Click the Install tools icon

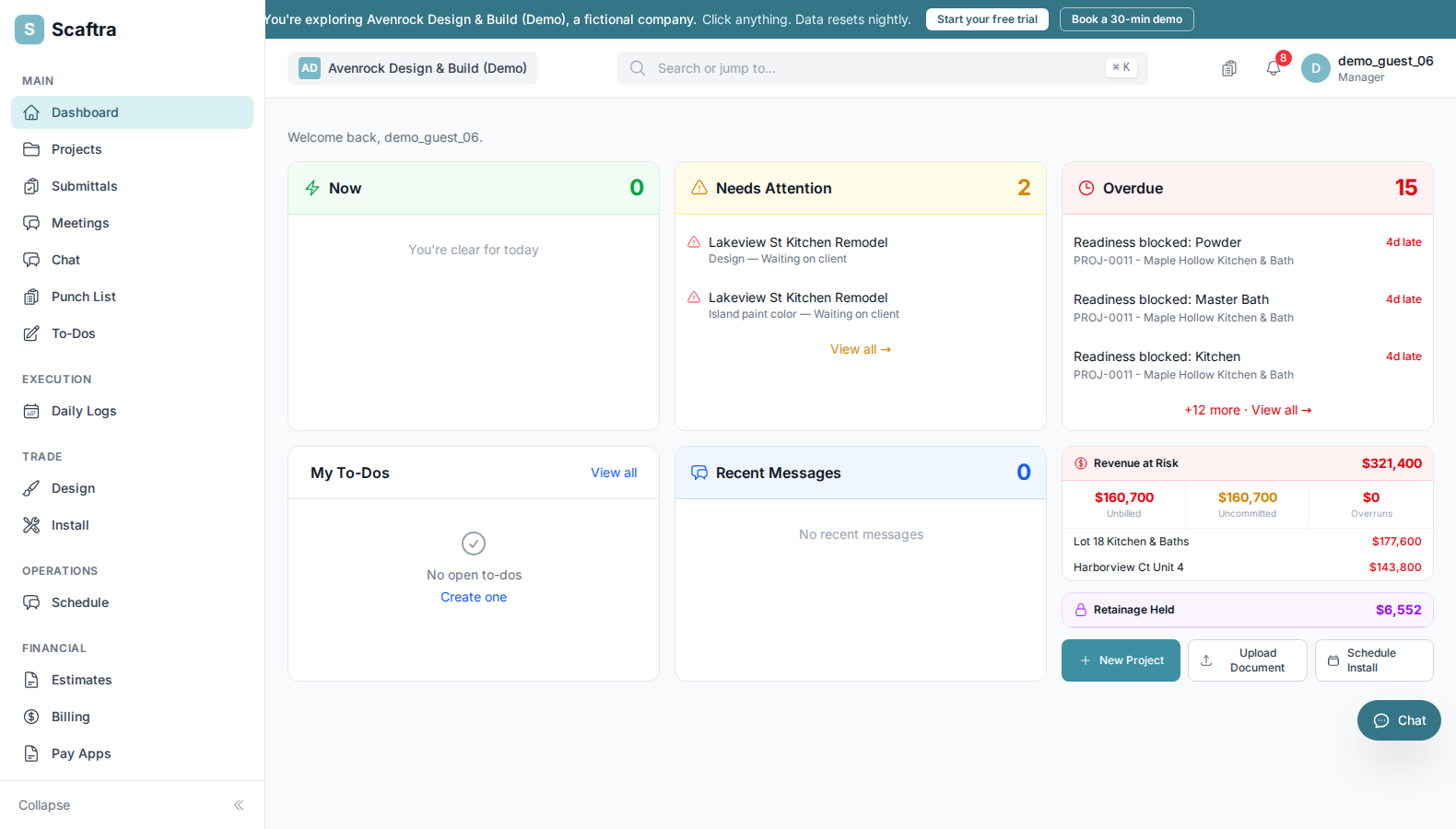[31, 525]
